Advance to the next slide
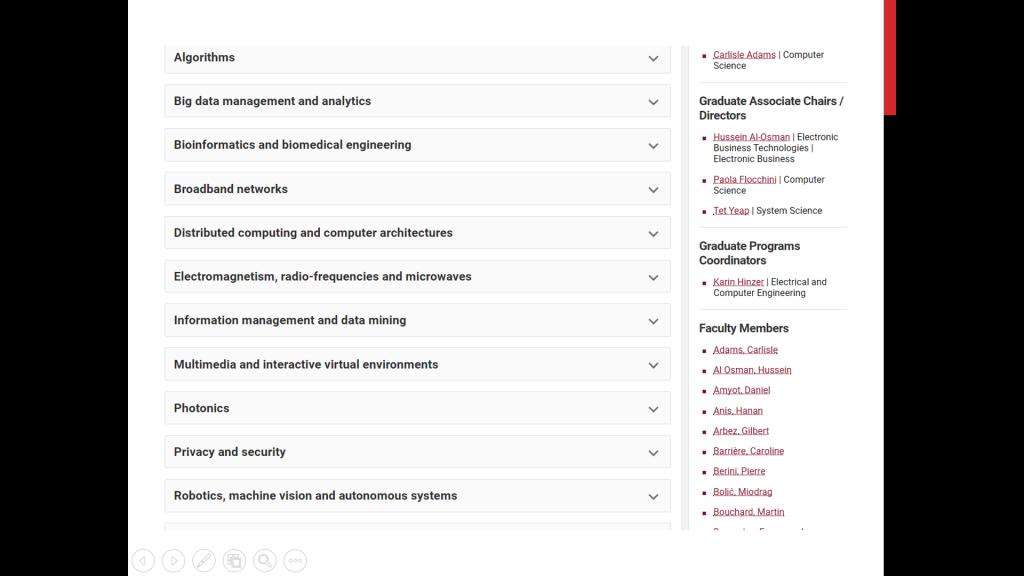This screenshot has width=1024, height=576. 173,561
